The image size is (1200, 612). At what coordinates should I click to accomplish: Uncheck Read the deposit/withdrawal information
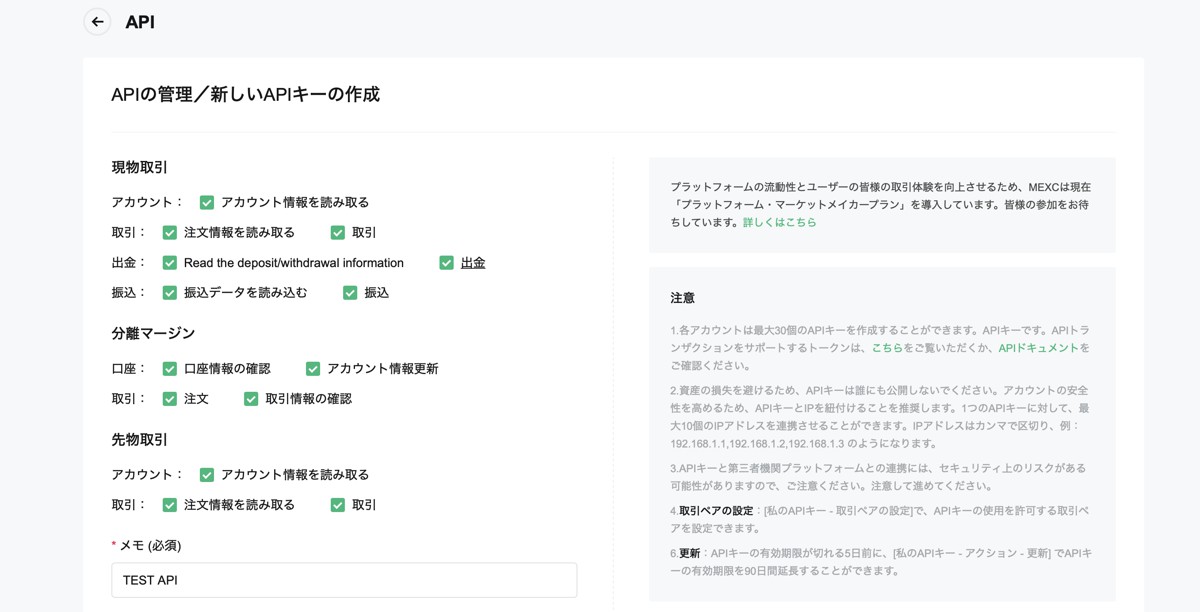170,262
